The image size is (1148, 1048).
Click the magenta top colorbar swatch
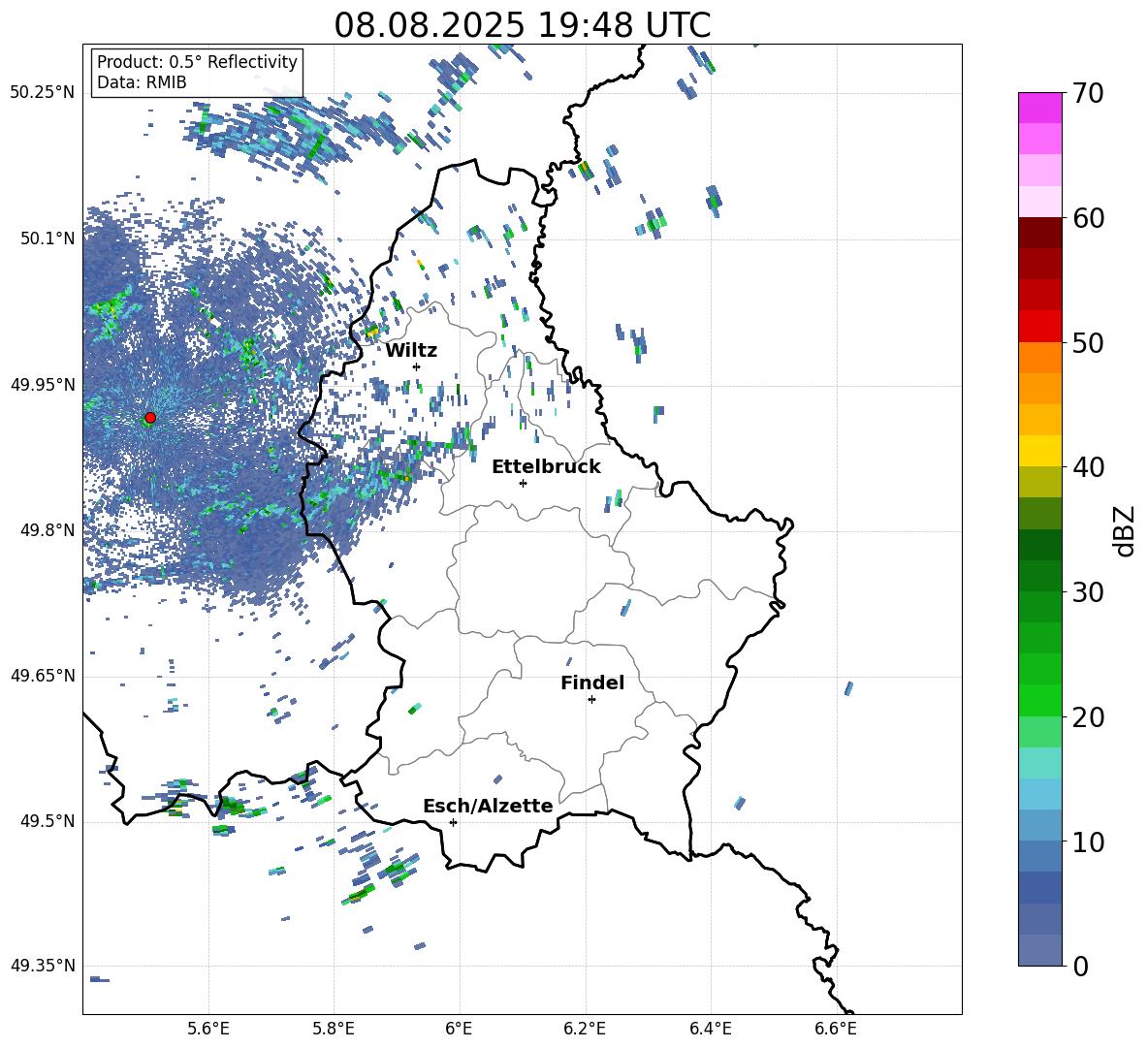(x=1040, y=109)
